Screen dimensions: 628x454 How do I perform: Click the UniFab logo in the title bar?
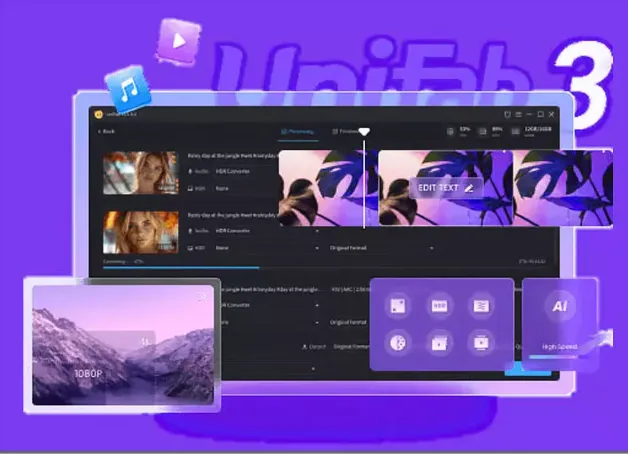click(99, 115)
